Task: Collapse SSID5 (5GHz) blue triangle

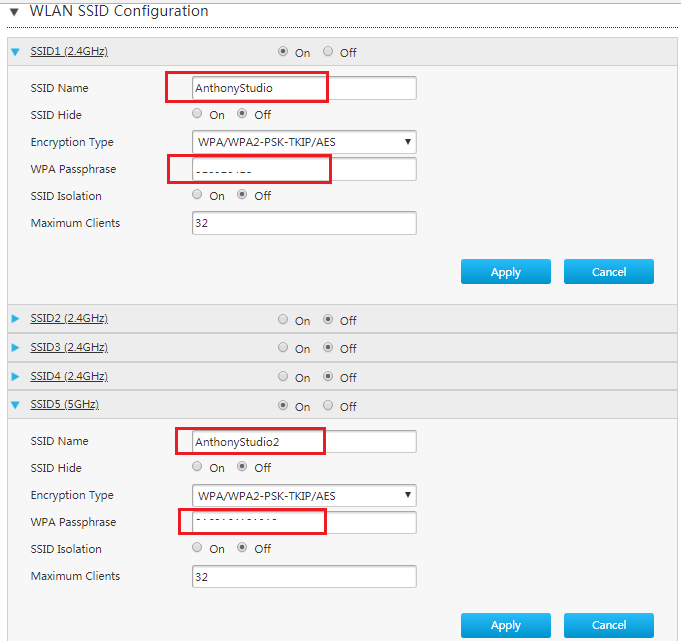Action: click(x=15, y=405)
